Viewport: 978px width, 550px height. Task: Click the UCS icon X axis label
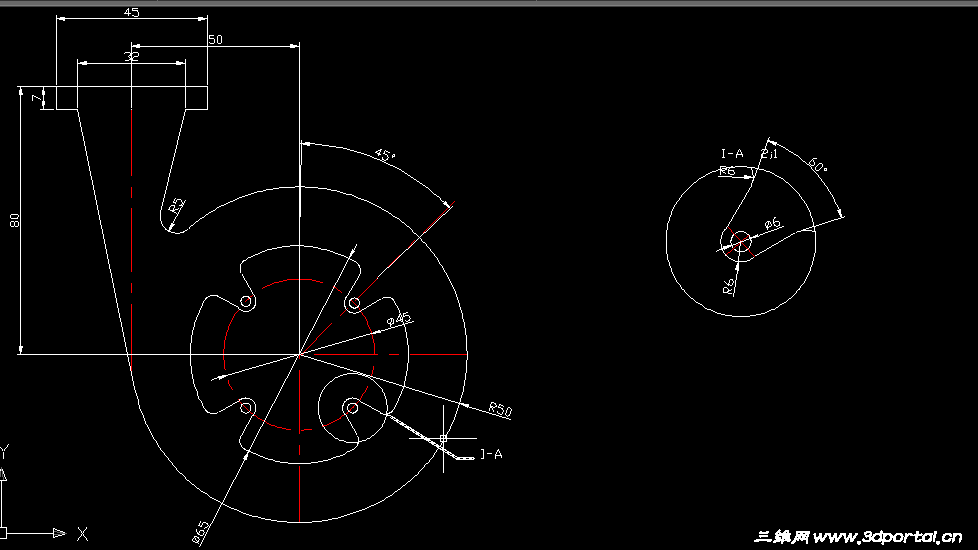[x=82, y=534]
